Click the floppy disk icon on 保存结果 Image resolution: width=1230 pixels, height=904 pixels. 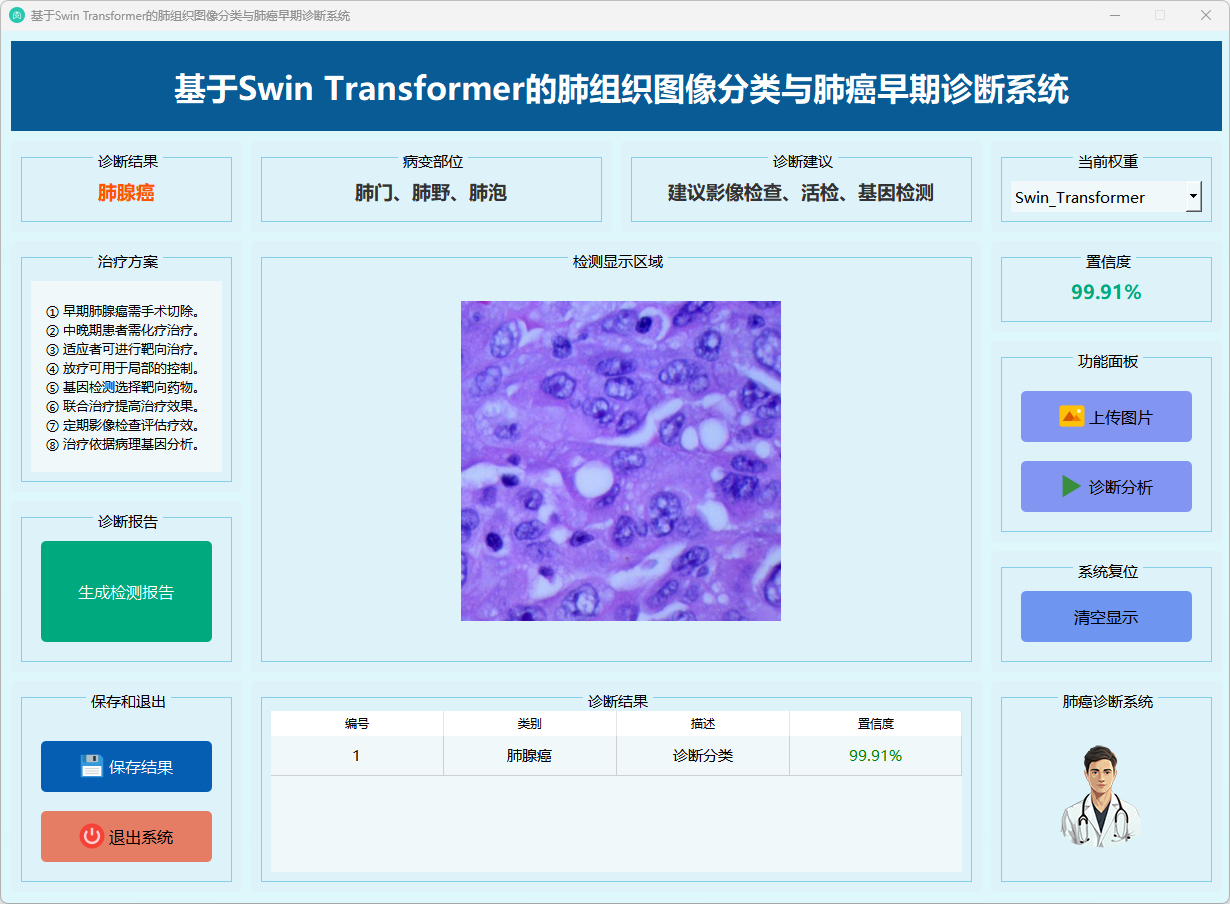pos(92,766)
